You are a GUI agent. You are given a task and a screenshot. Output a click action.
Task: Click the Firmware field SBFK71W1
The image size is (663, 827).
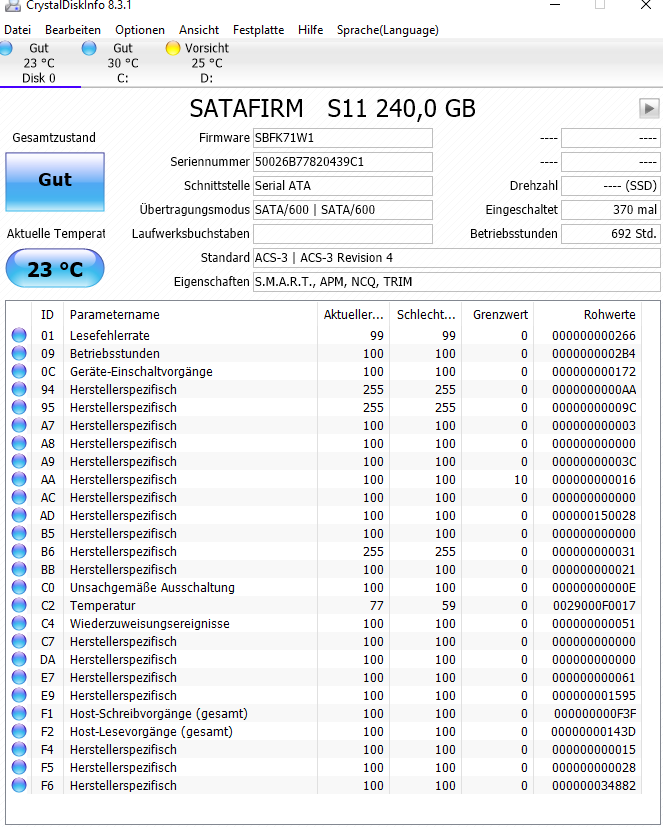point(342,138)
